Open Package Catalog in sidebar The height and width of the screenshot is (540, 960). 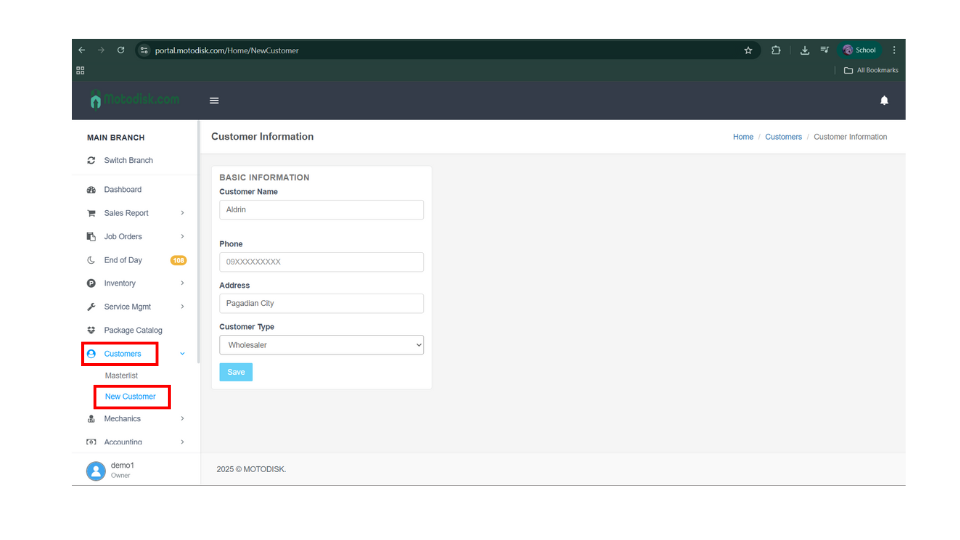(x=132, y=330)
